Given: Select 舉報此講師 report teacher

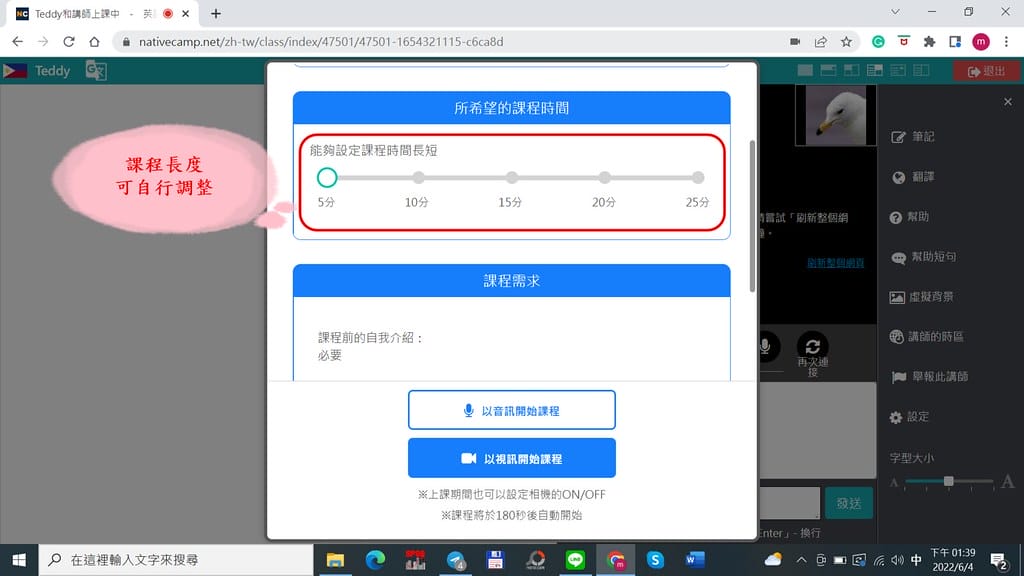Looking at the screenshot, I should pos(929,377).
